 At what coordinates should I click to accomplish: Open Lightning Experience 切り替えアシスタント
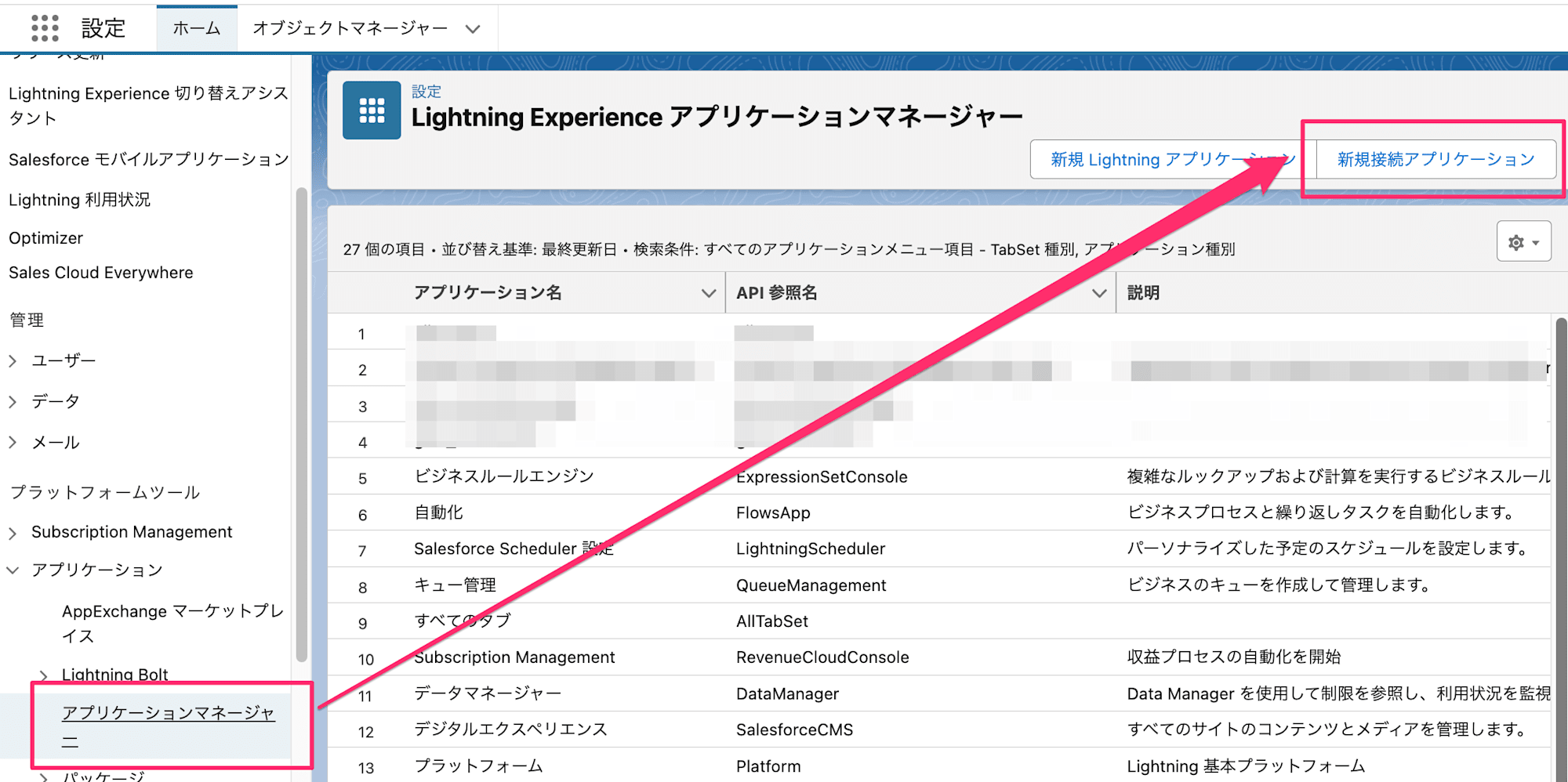(148, 106)
